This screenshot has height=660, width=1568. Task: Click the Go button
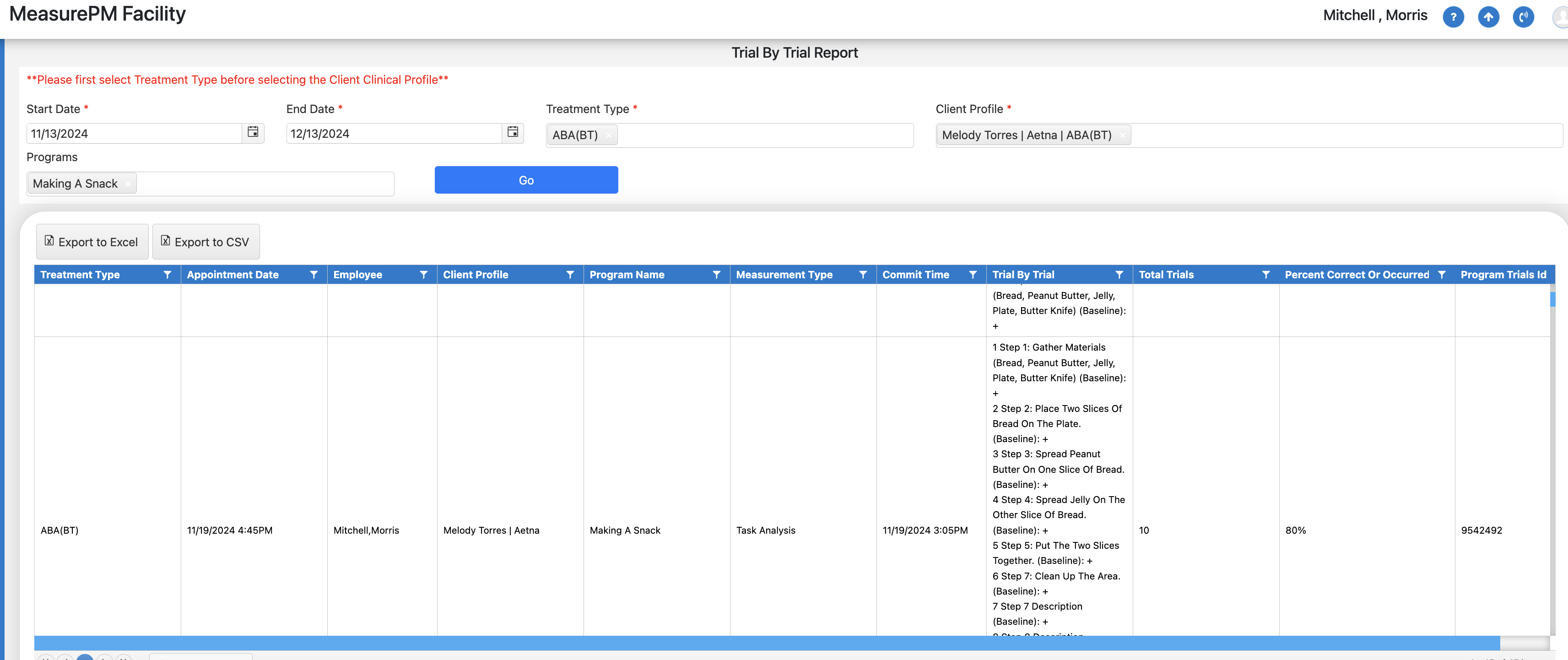(526, 180)
